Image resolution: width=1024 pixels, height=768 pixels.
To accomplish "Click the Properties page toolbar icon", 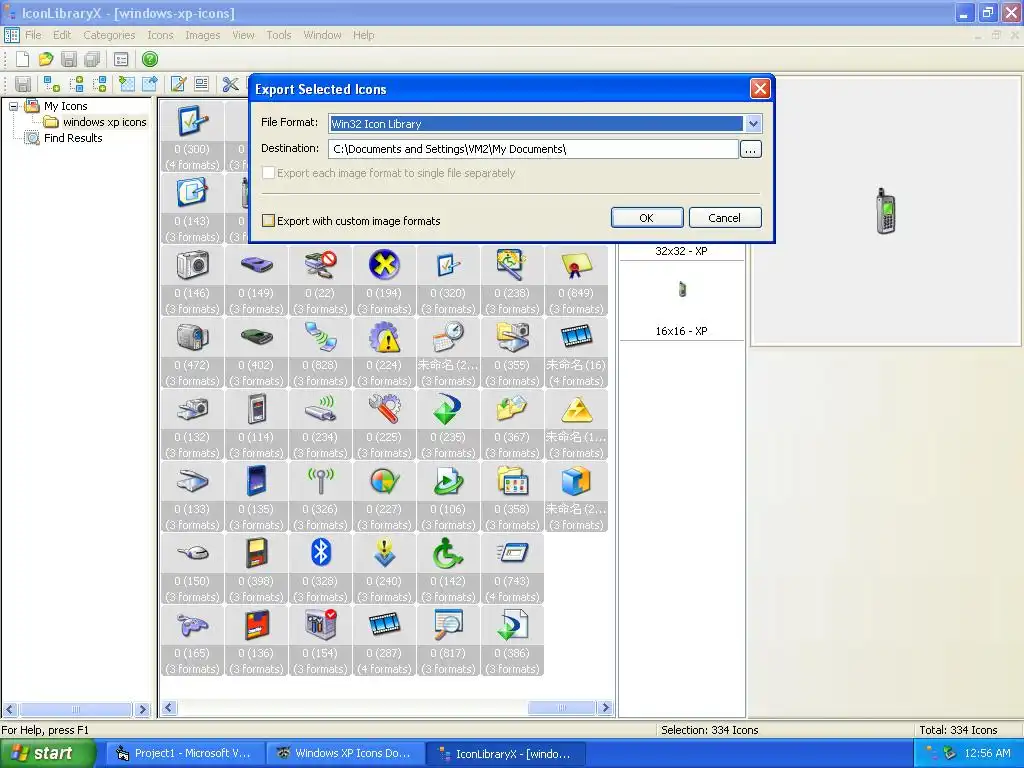I will click(x=202, y=84).
